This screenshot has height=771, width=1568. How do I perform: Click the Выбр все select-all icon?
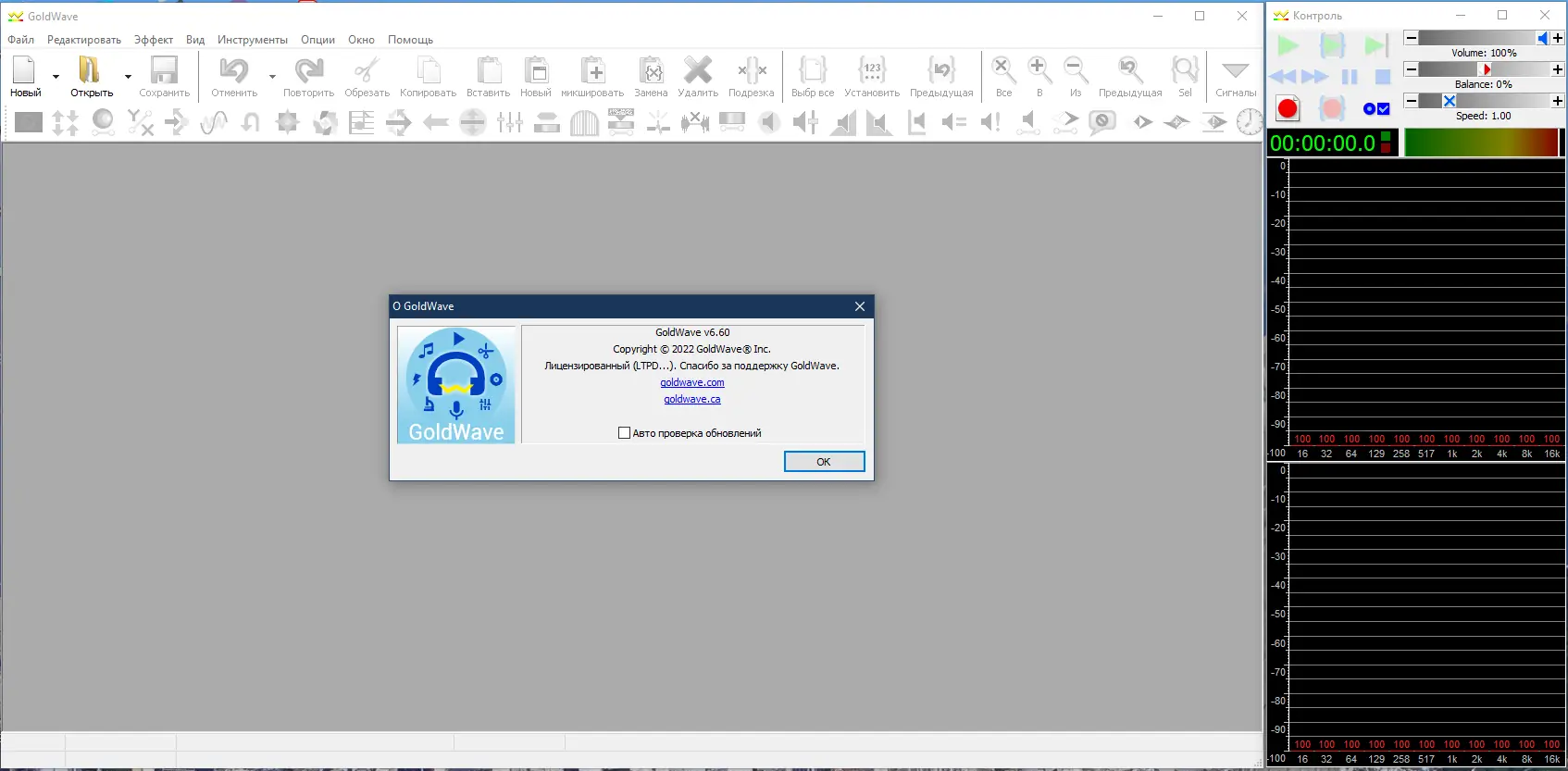pyautogui.click(x=813, y=70)
